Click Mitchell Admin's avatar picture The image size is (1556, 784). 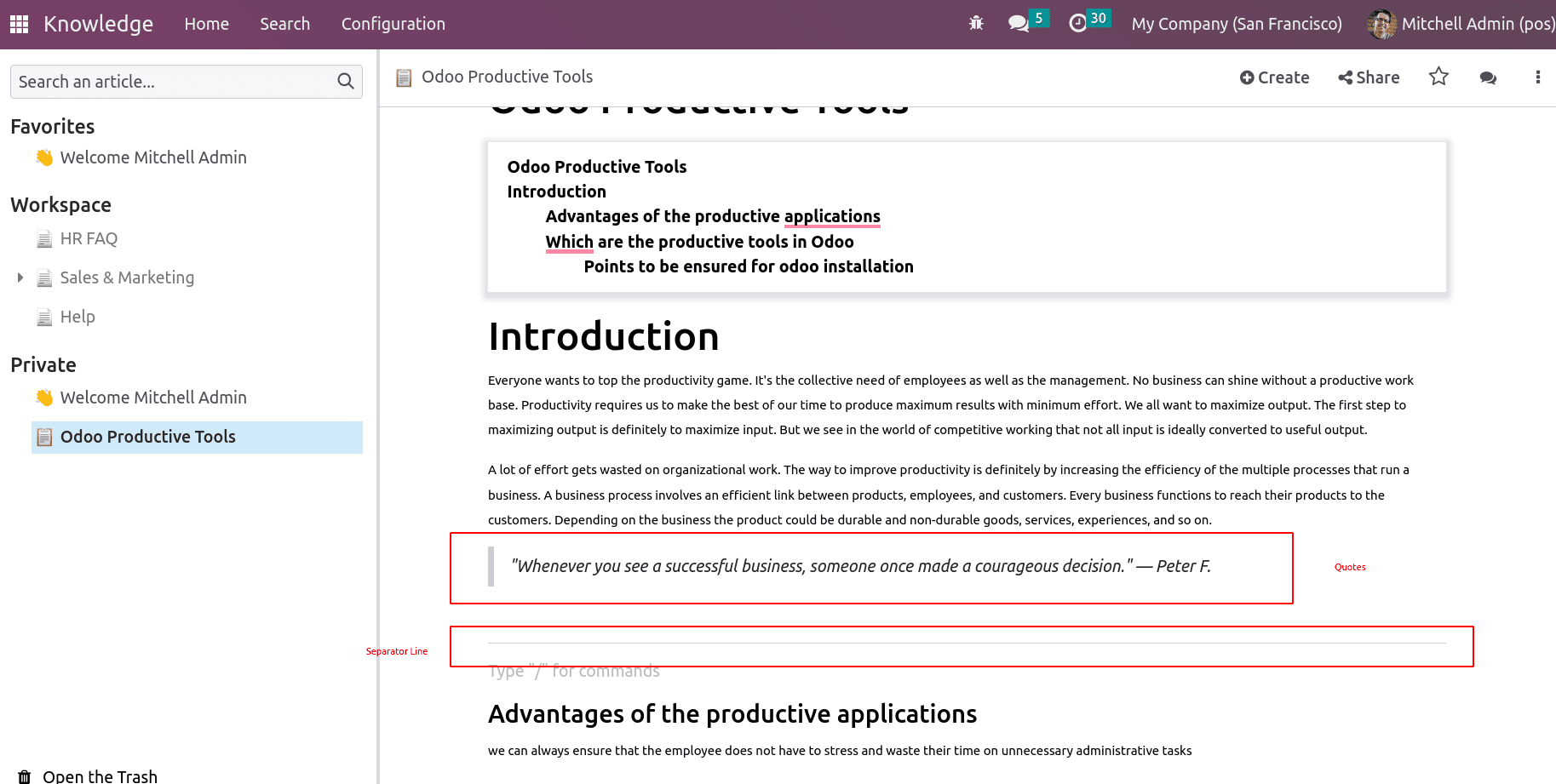click(1381, 24)
